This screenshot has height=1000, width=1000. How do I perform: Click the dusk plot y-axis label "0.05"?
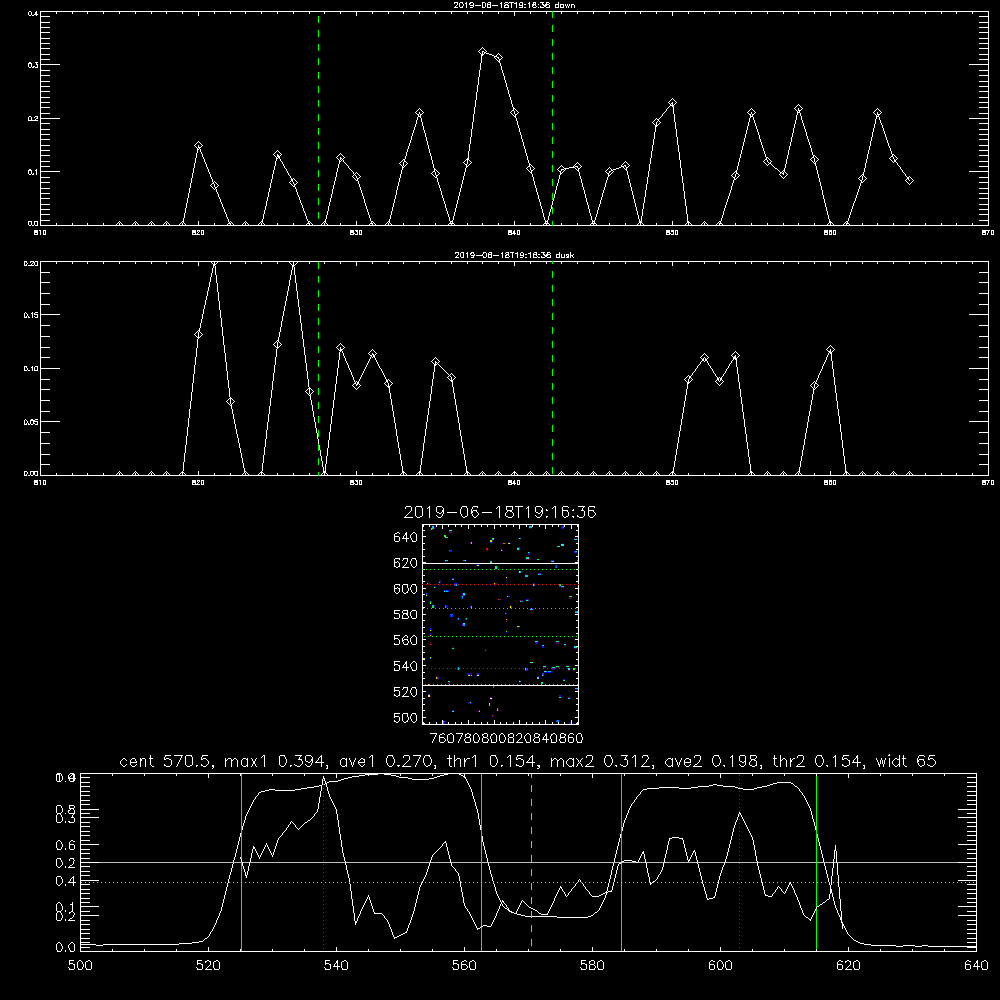32,422
